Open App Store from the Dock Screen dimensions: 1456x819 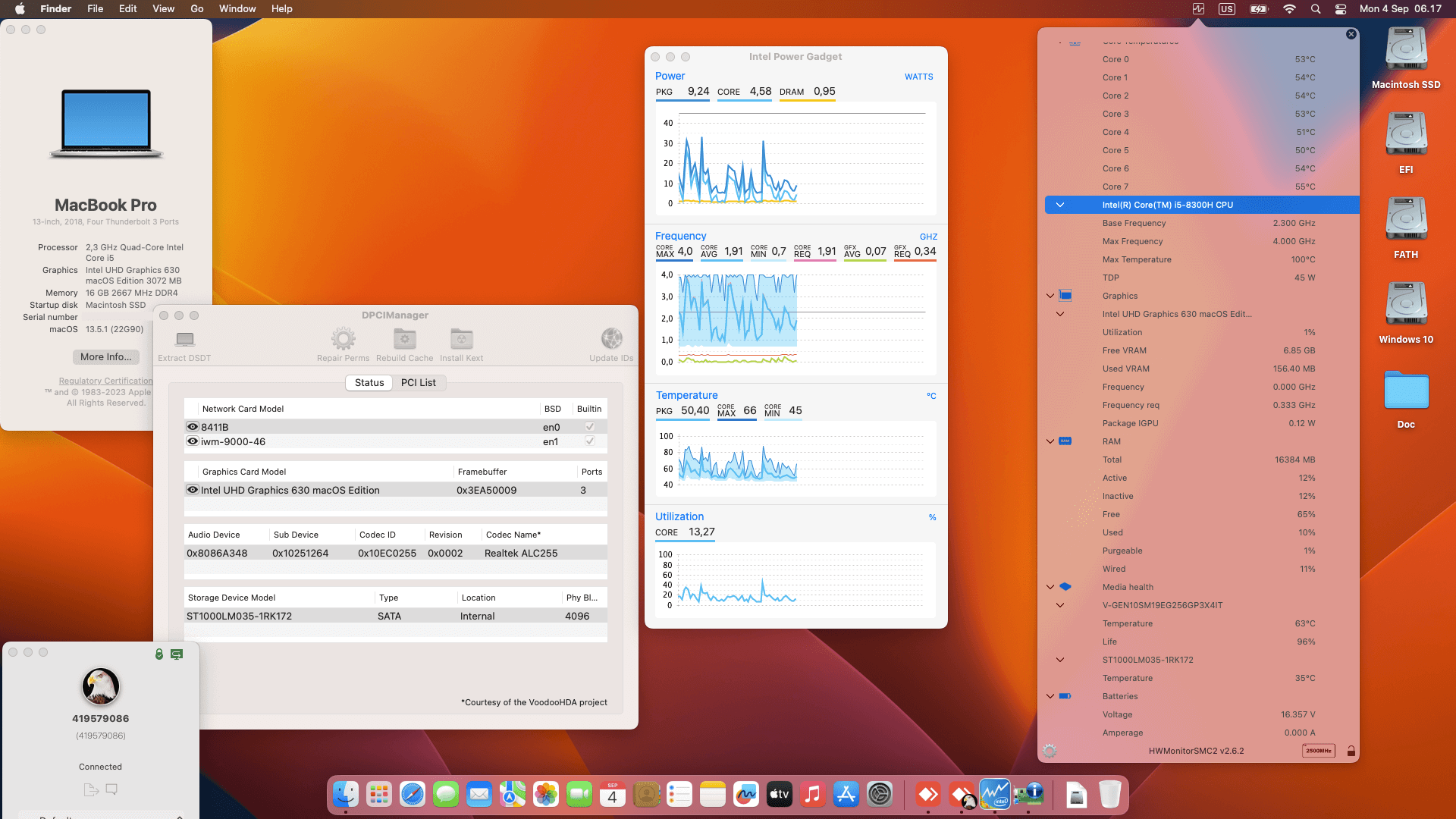coord(846,794)
